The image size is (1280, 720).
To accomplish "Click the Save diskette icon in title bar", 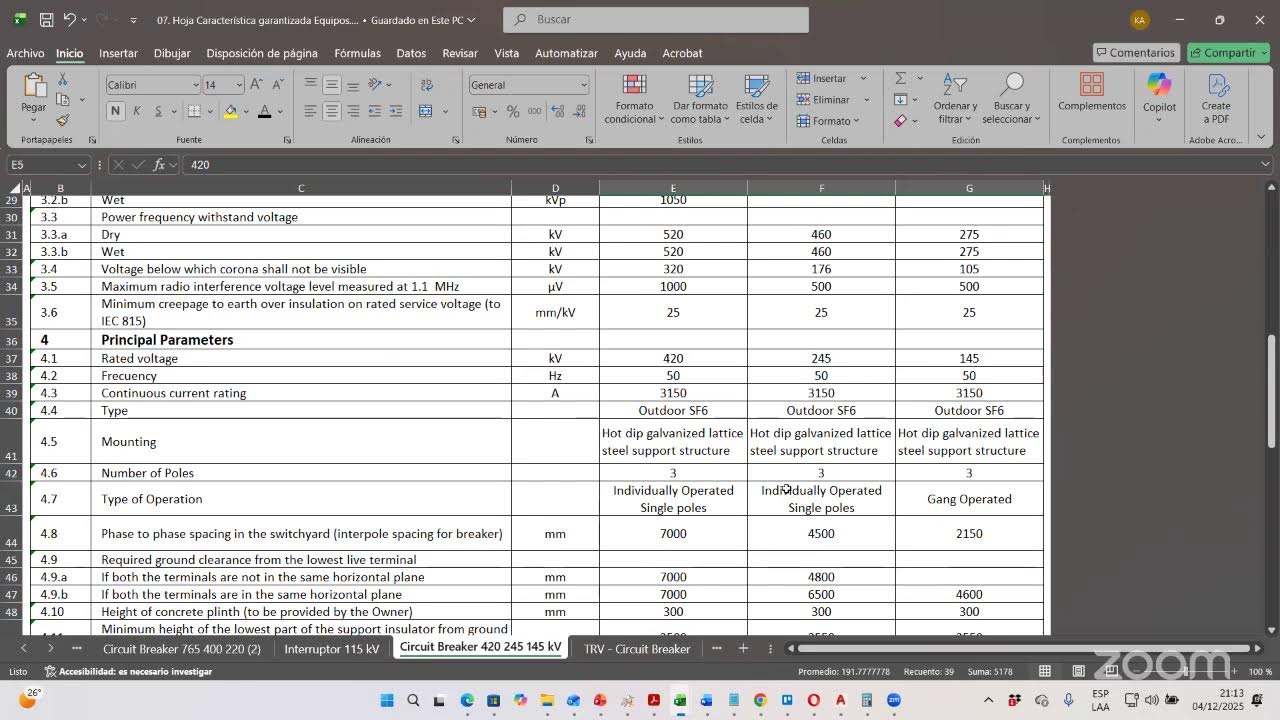I will click(x=46, y=19).
